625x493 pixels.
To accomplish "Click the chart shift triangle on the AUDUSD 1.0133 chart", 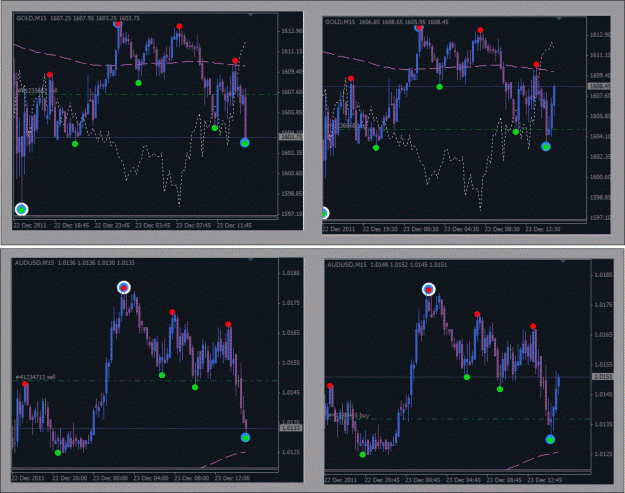I will tap(250, 259).
